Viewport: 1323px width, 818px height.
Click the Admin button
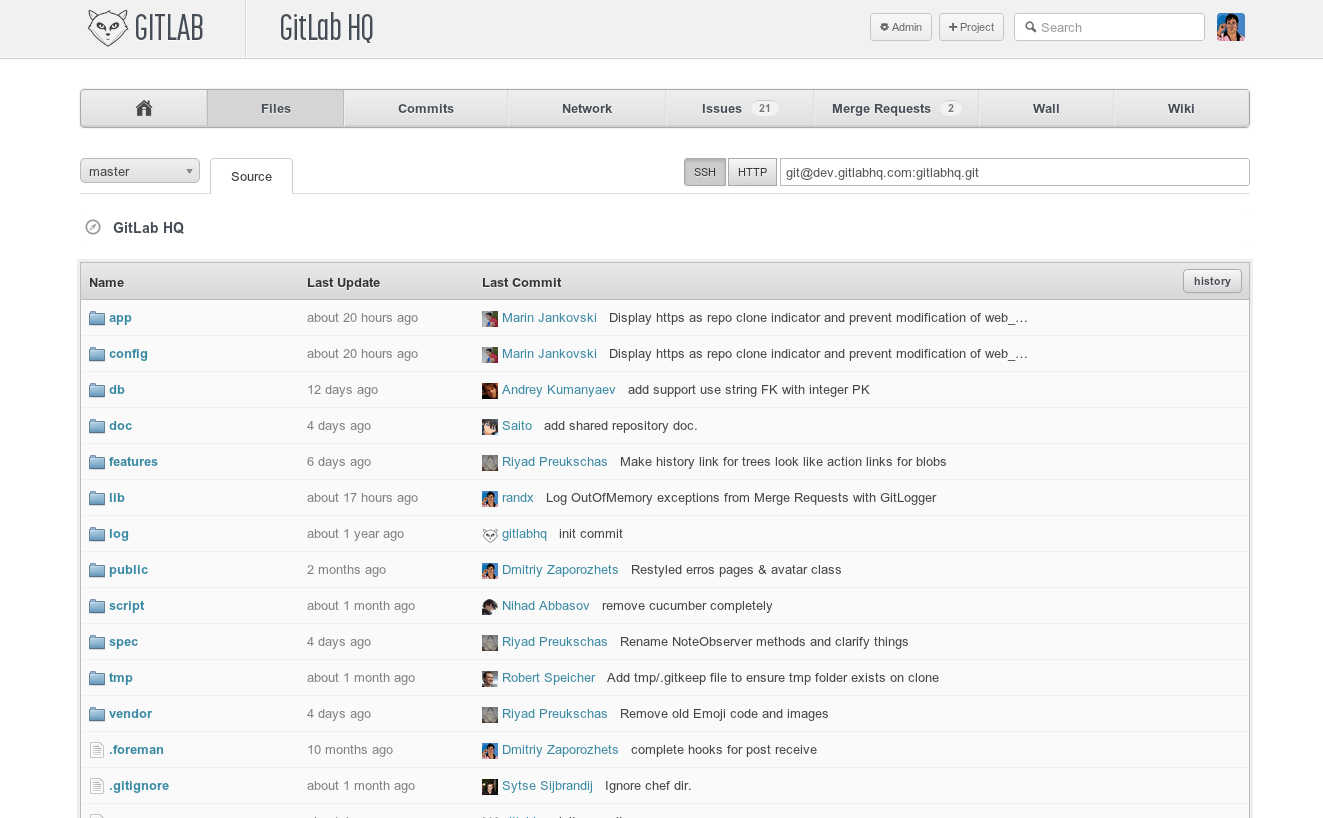tap(901, 27)
